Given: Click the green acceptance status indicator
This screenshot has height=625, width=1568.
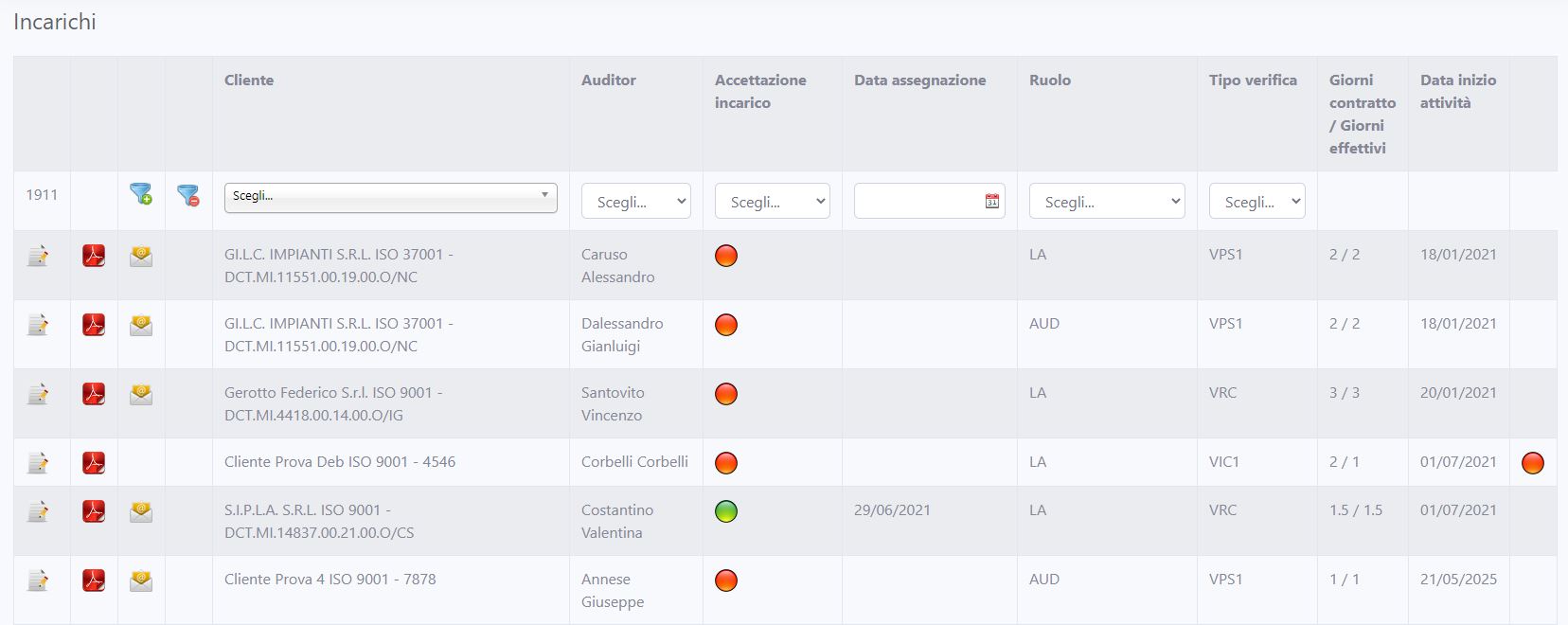Looking at the screenshot, I should coord(726,511).
